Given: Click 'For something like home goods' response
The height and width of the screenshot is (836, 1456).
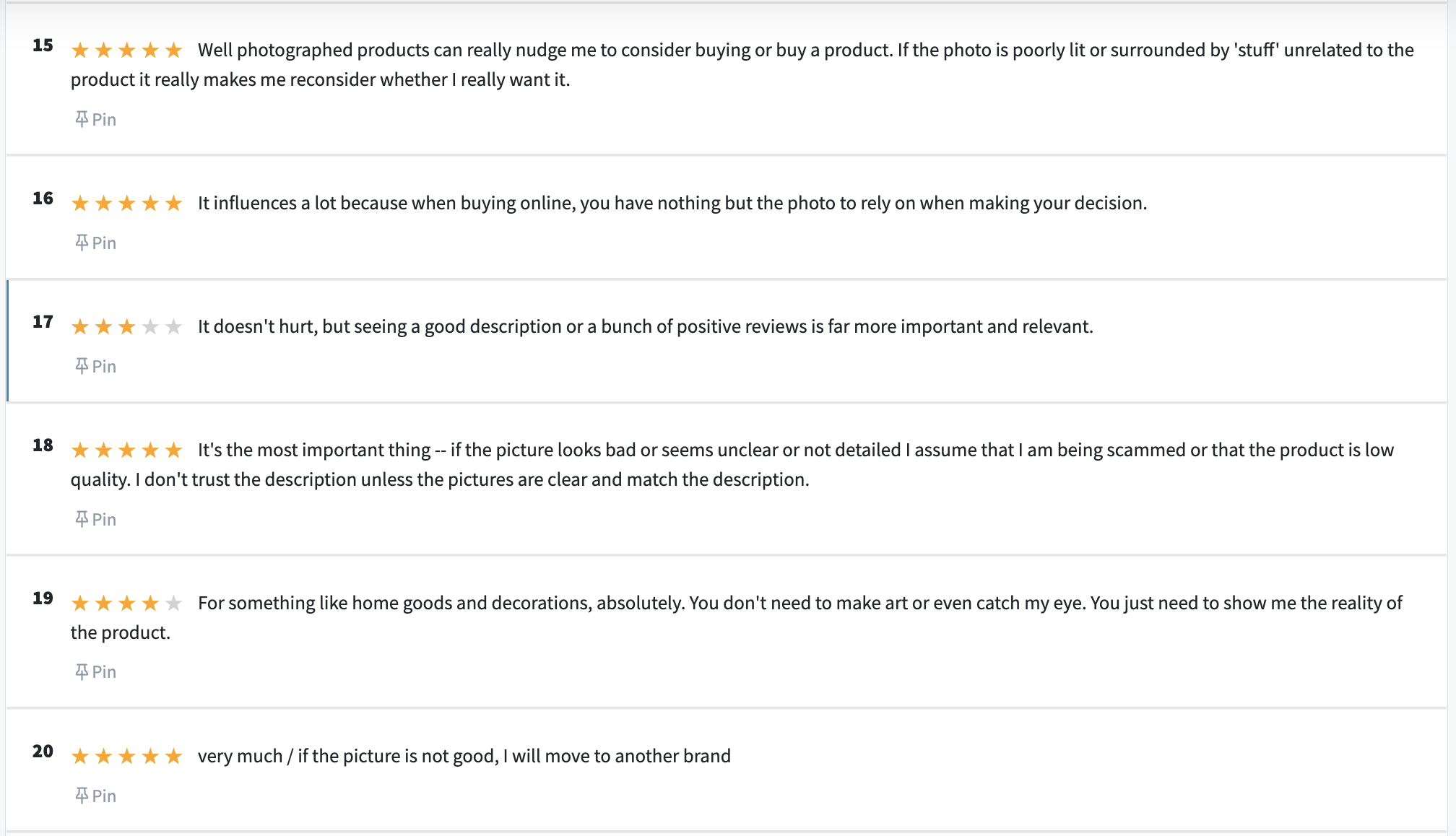Looking at the screenshot, I should click(737, 617).
